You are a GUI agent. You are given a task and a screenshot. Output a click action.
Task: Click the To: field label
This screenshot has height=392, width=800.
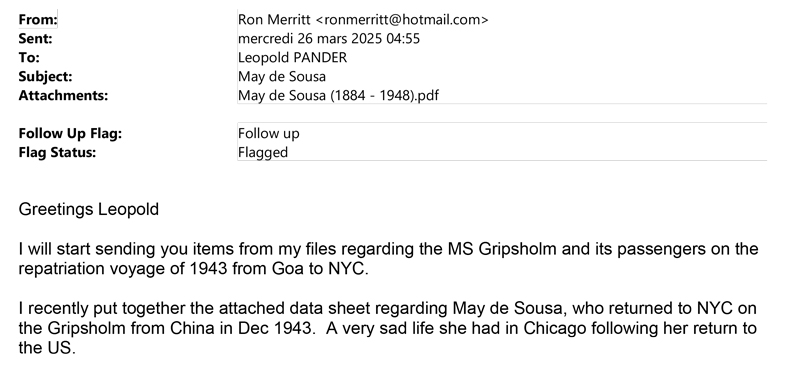[x=29, y=57]
